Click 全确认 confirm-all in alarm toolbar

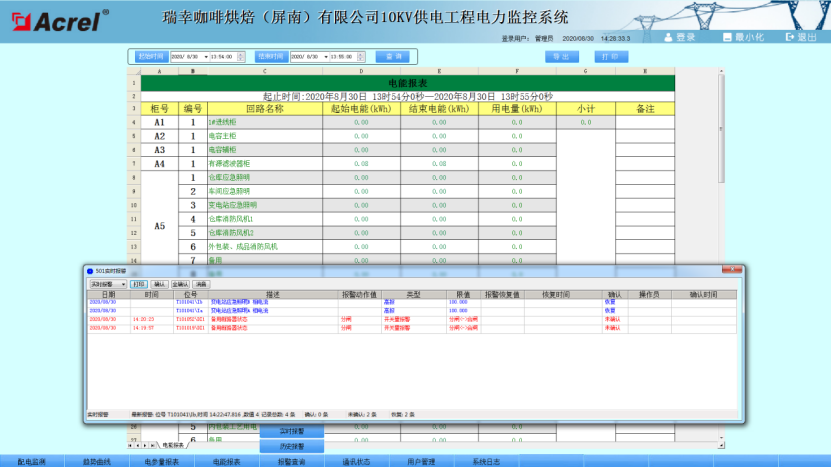(180, 284)
